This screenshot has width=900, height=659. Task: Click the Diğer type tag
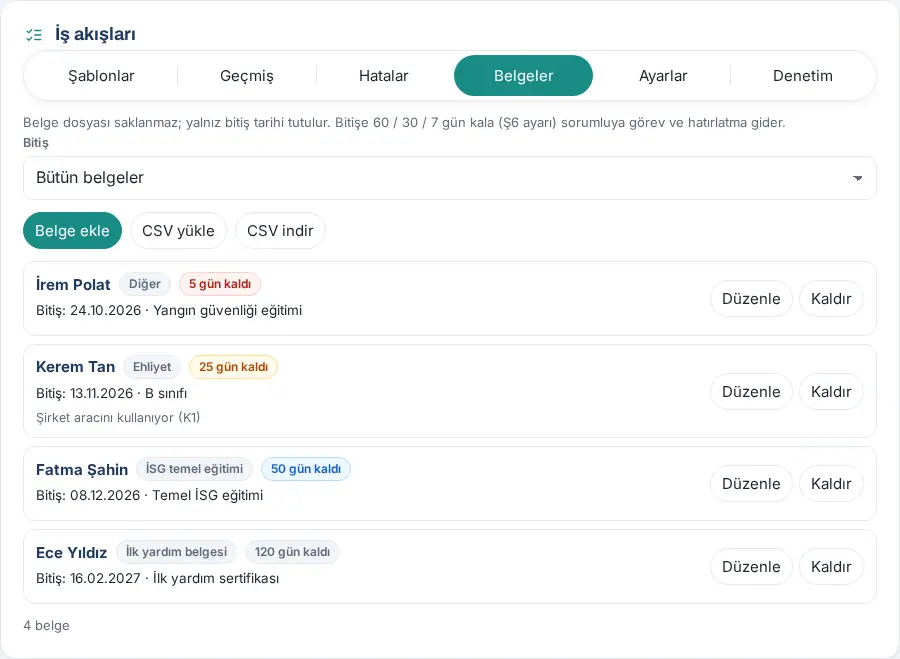tap(145, 284)
